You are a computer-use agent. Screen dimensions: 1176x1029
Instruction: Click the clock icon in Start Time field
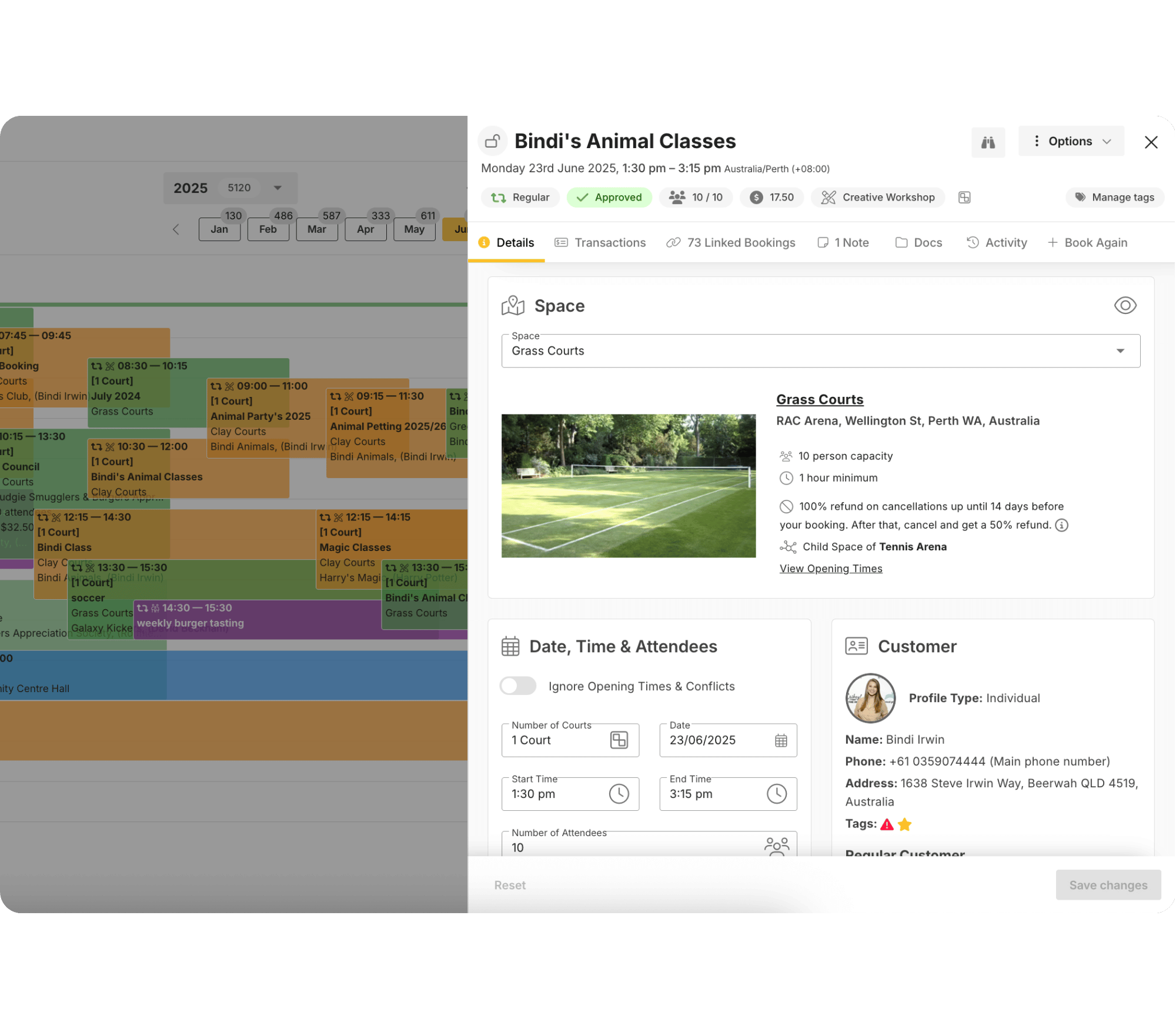(619, 794)
